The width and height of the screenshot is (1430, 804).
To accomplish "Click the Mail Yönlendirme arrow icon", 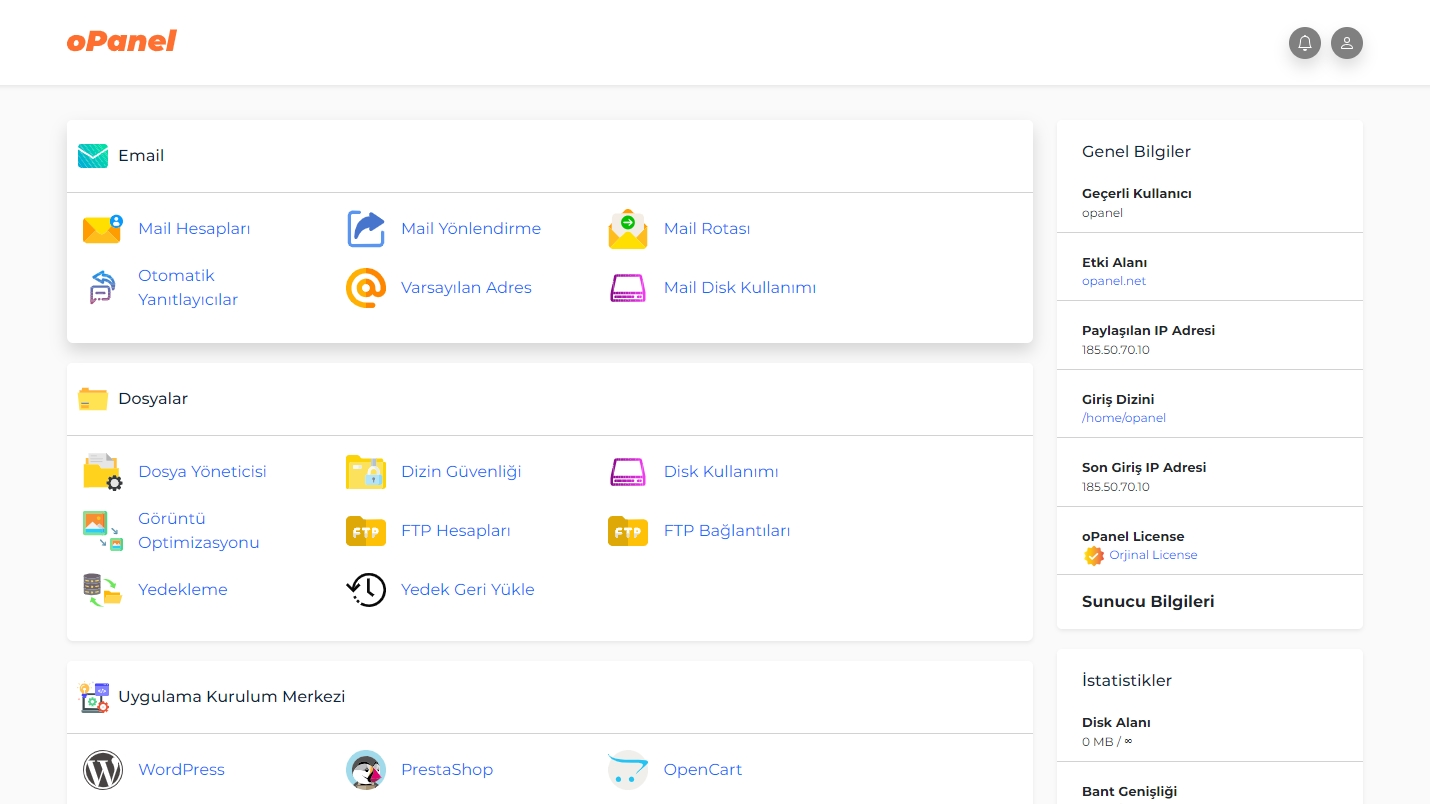I will tap(366, 229).
